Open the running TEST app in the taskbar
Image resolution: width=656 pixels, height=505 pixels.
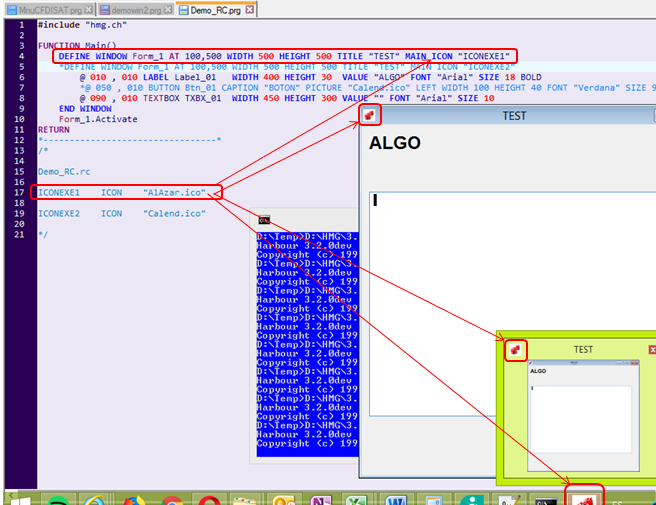(584, 498)
